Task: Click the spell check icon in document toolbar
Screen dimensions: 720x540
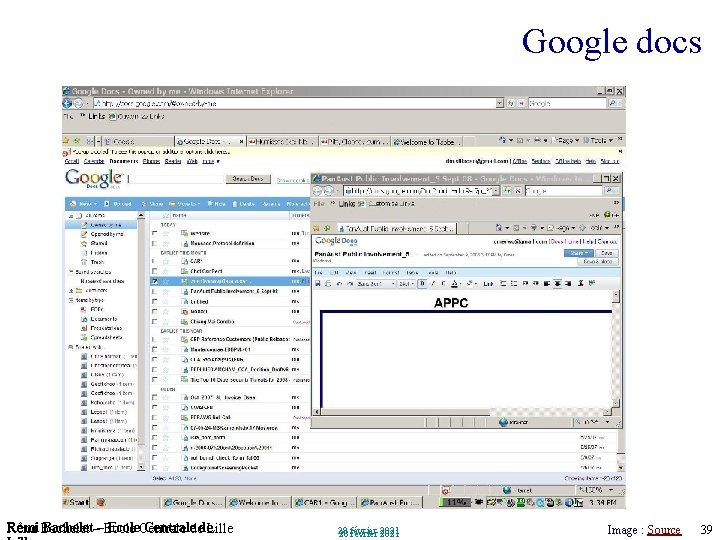Action: (592, 284)
